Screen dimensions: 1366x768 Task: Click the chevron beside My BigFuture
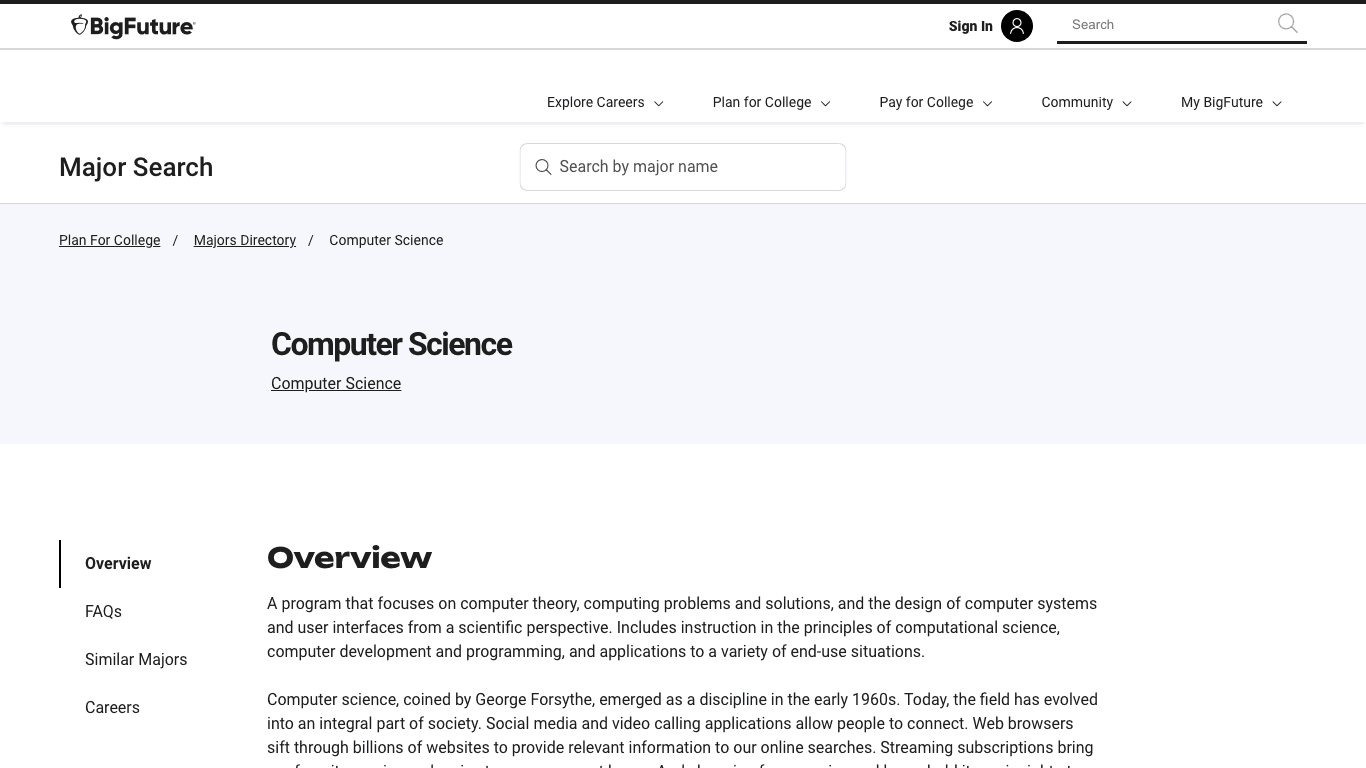pos(1276,104)
